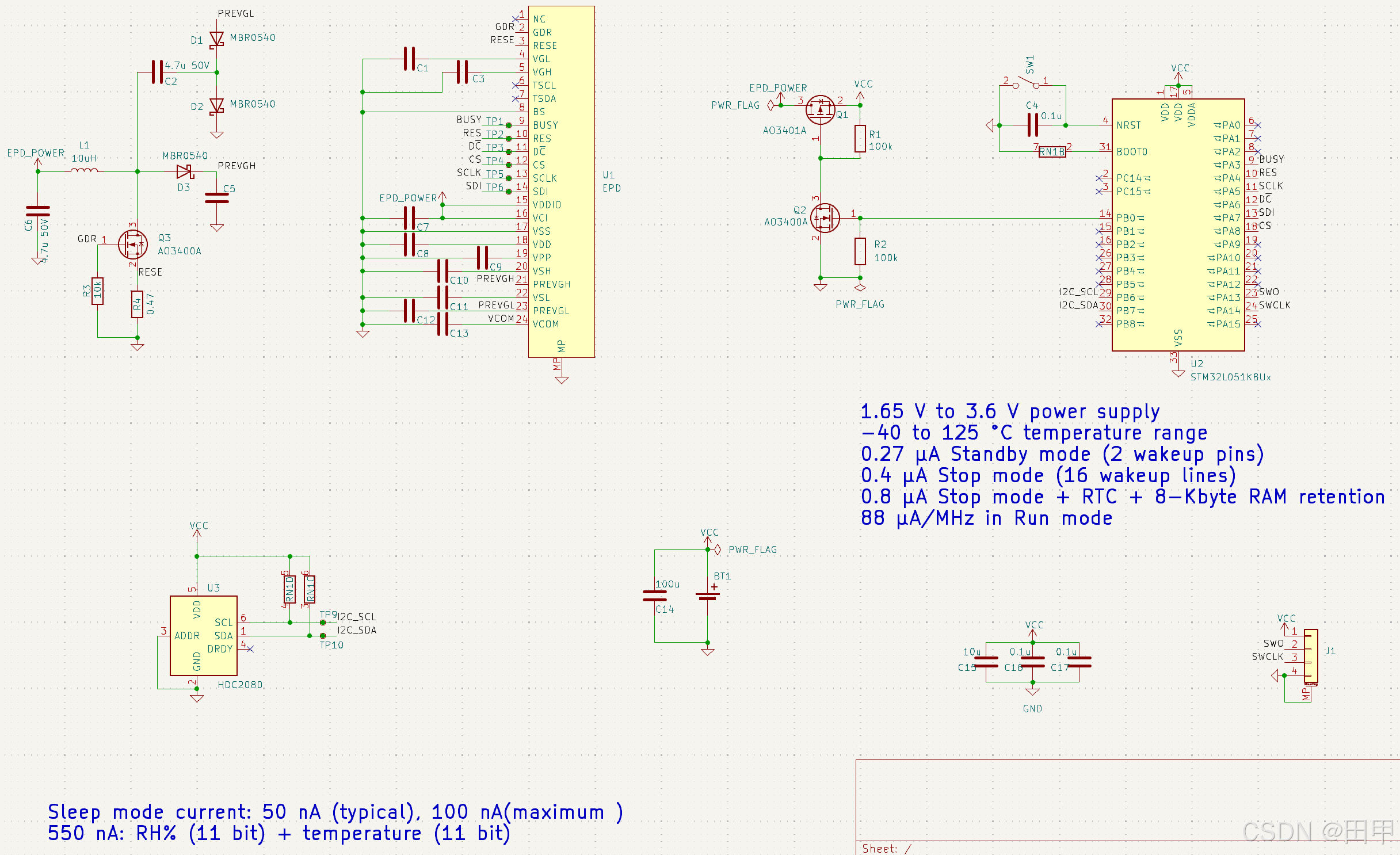Click the PWR_FLAG label near BT1
This screenshot has width=1400, height=855.
tap(752, 550)
